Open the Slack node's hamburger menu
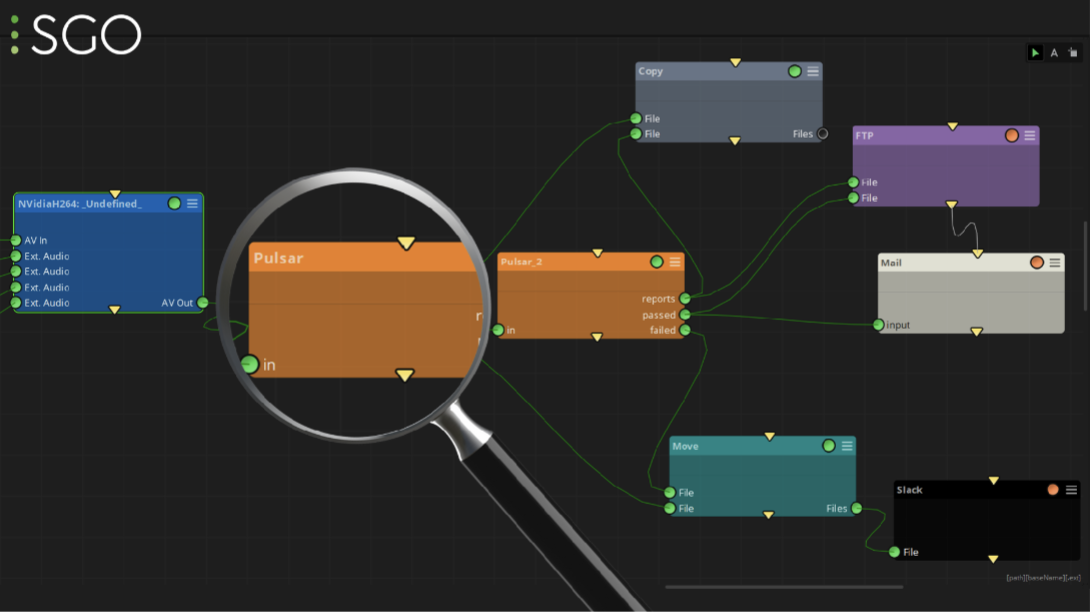Screen dimensions: 1090x612 1071,490
